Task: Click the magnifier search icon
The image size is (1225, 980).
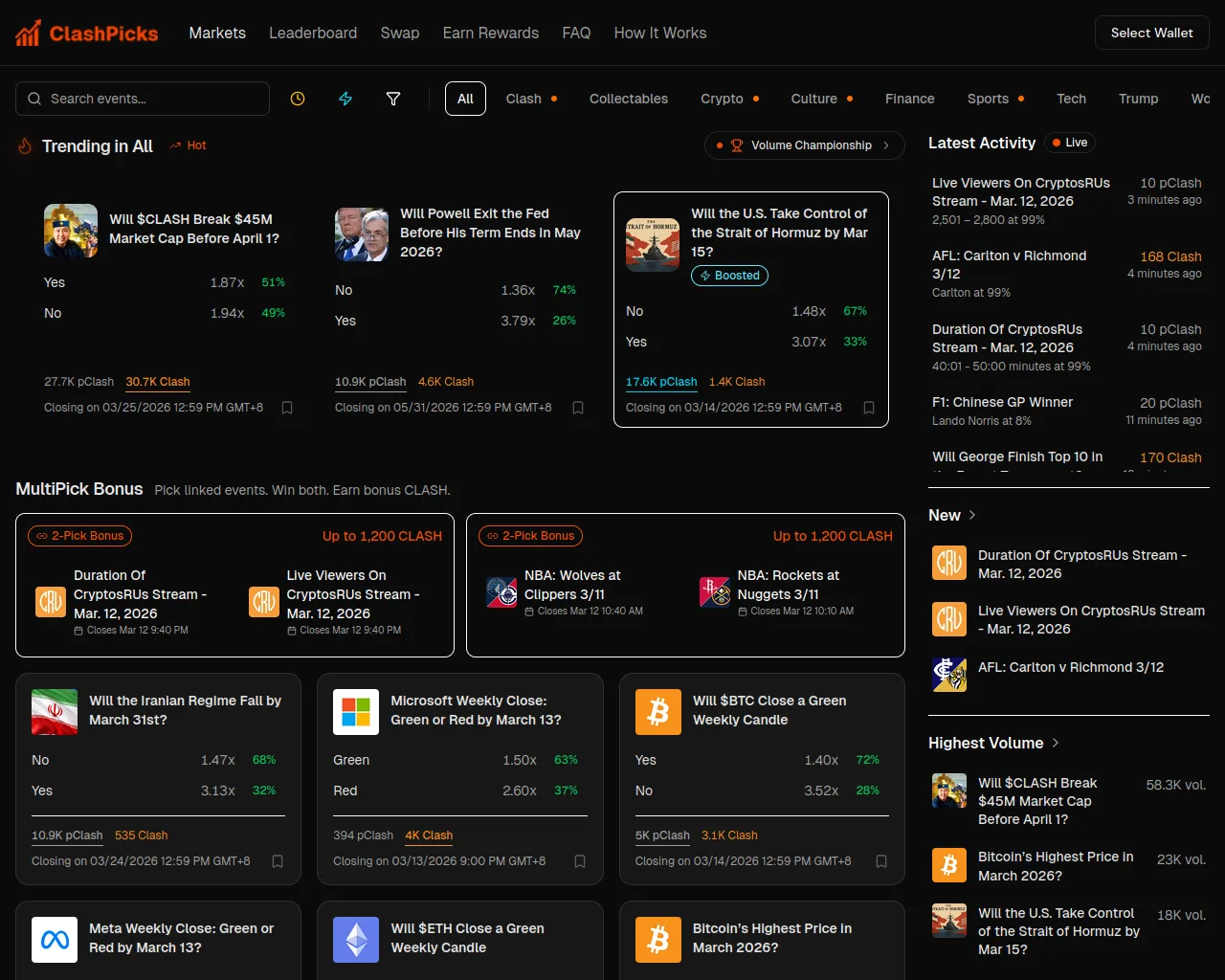Action: (34, 99)
